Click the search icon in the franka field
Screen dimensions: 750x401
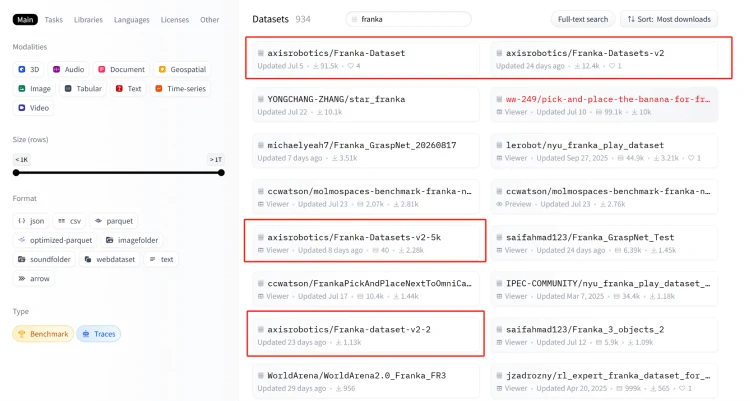click(x=354, y=19)
